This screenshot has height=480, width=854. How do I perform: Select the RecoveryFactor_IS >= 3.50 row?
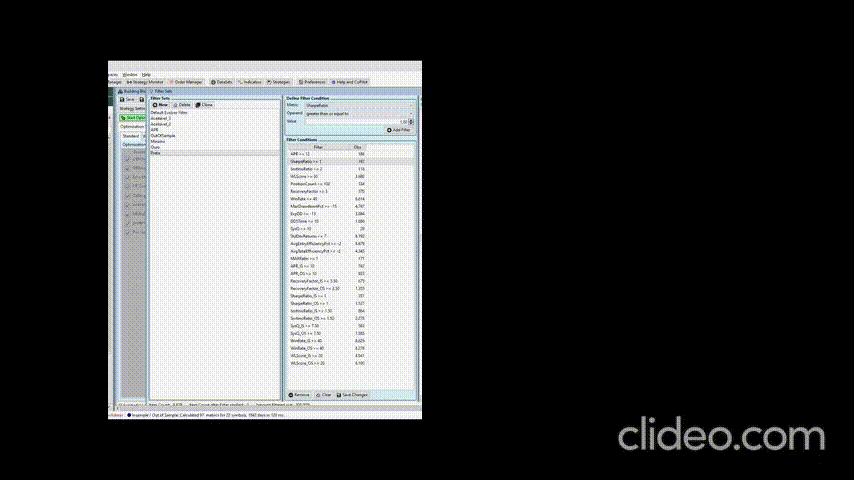click(351, 281)
